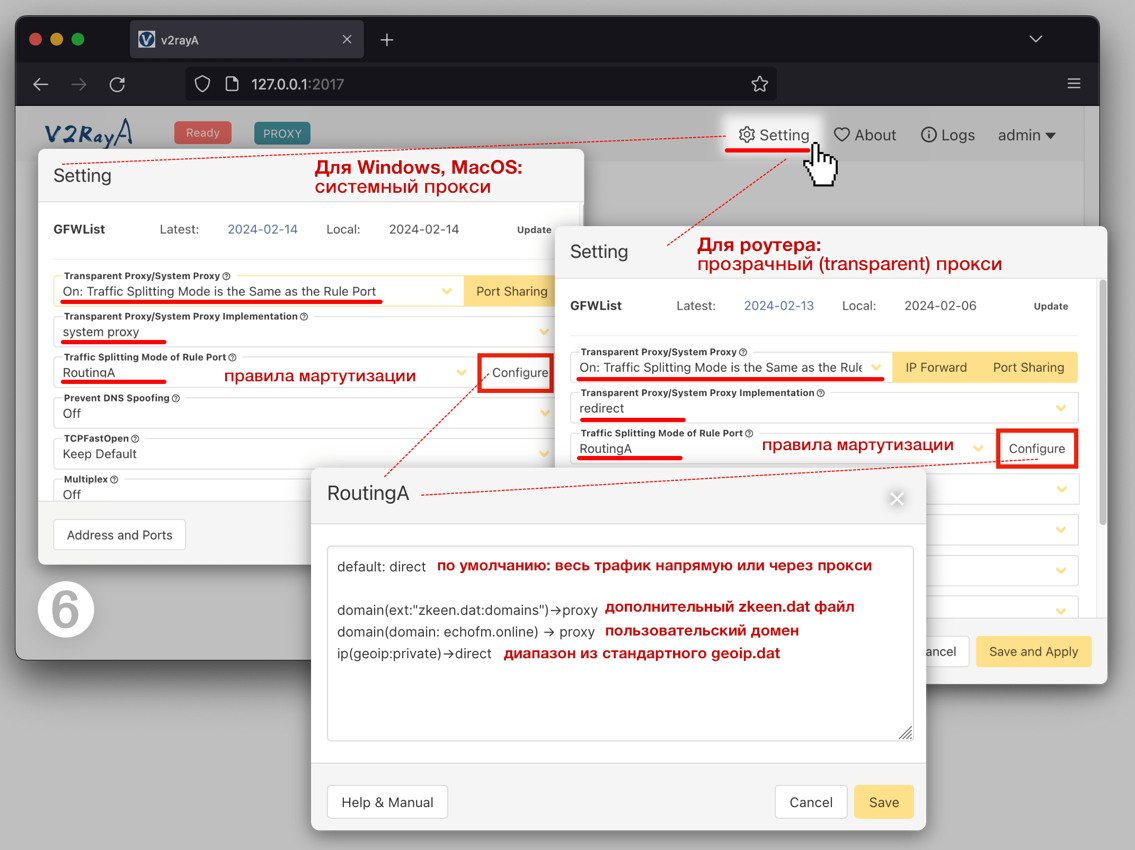1135x850 pixels.
Task: Click the V2RayA logo
Action: (x=89, y=133)
